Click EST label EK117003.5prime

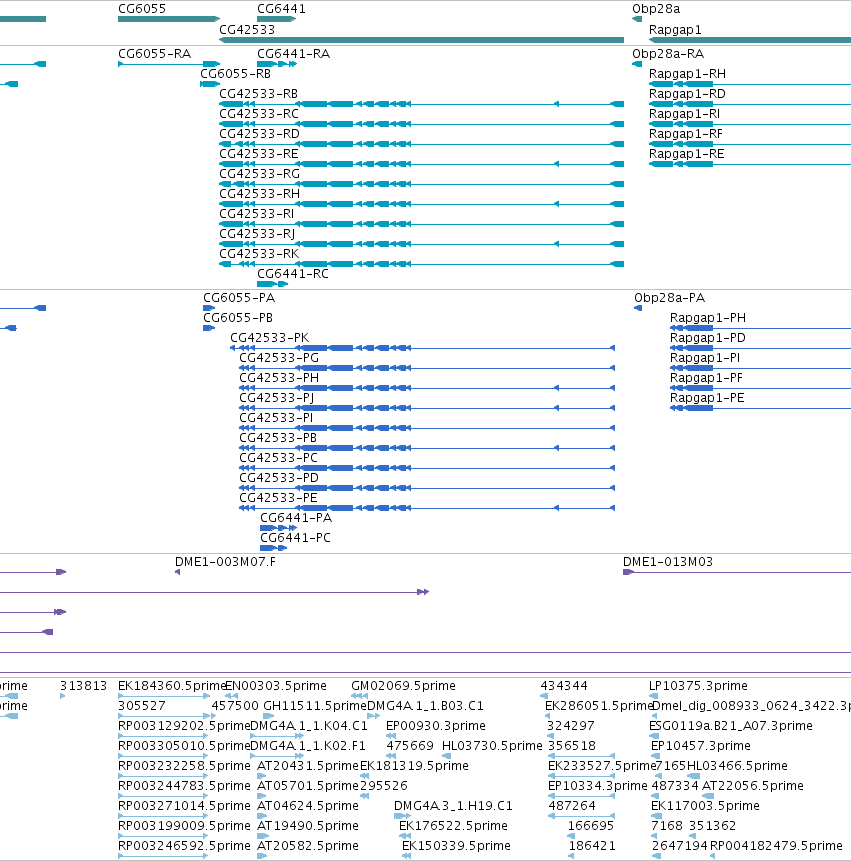click(705, 806)
